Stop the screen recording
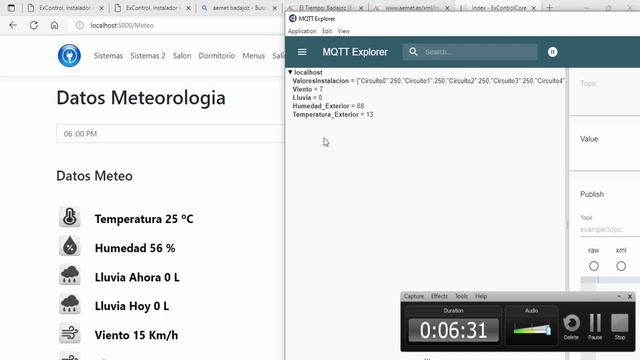640x360 pixels. 620,327
